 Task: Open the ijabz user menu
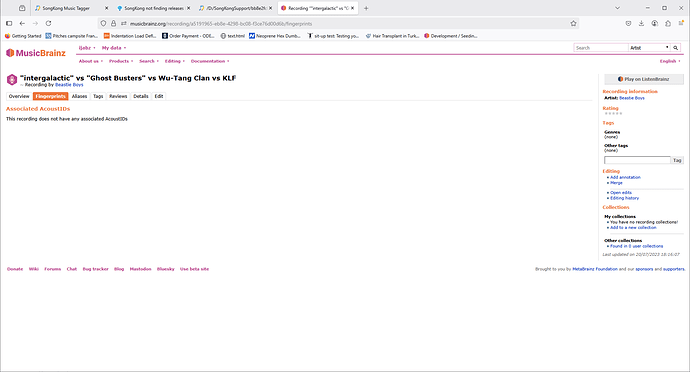coord(87,48)
